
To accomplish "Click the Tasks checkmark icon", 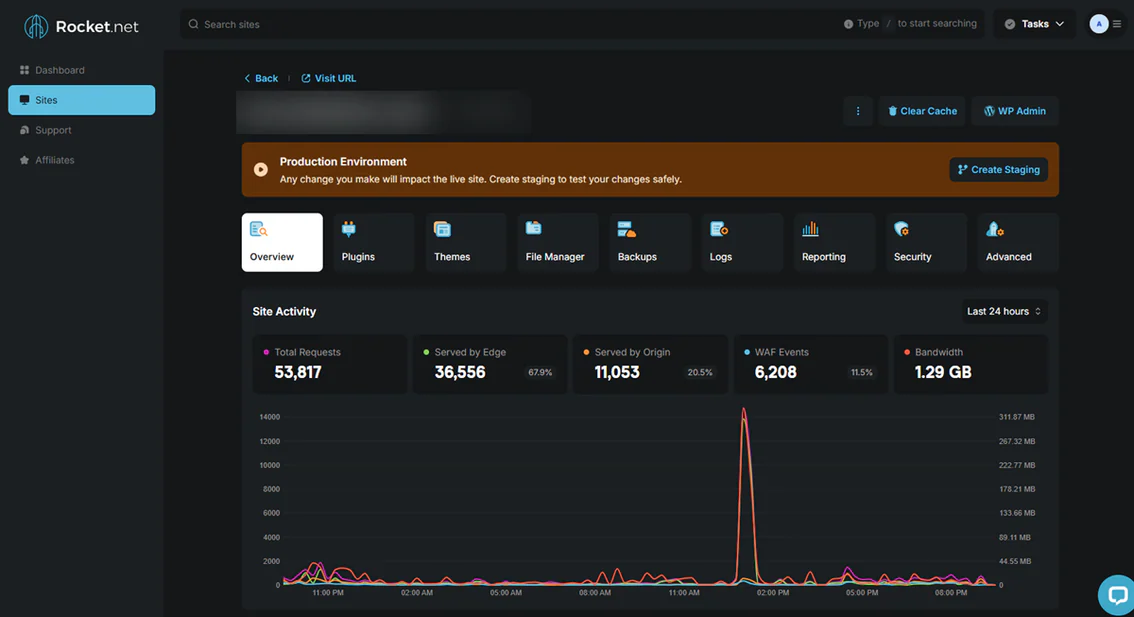I will click(1010, 24).
